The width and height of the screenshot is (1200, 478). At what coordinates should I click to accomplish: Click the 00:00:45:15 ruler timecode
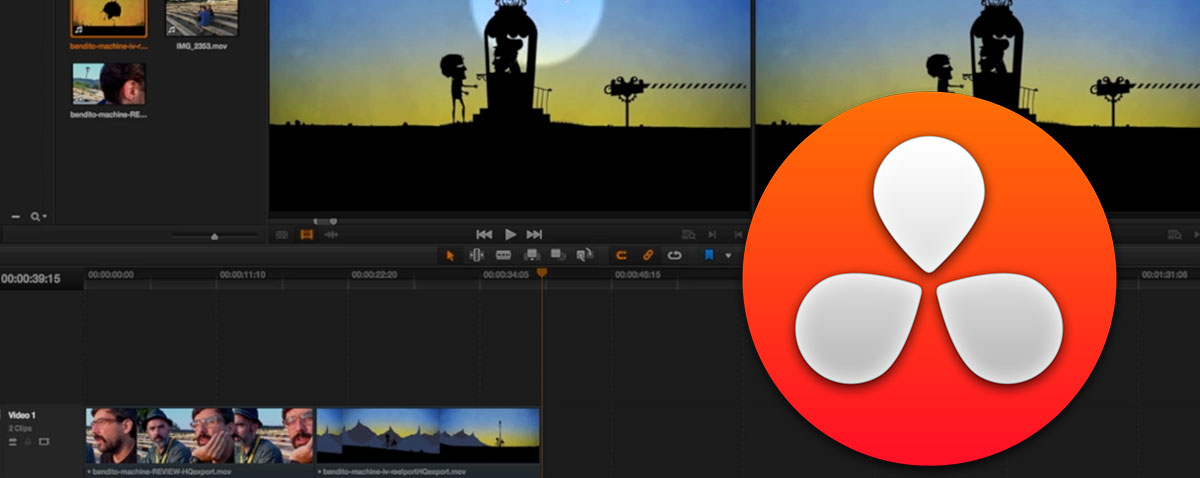click(x=637, y=274)
